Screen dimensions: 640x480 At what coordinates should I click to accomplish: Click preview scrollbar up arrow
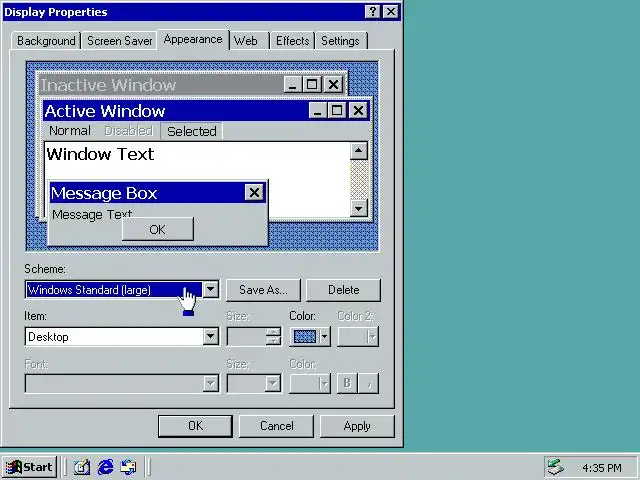(359, 151)
